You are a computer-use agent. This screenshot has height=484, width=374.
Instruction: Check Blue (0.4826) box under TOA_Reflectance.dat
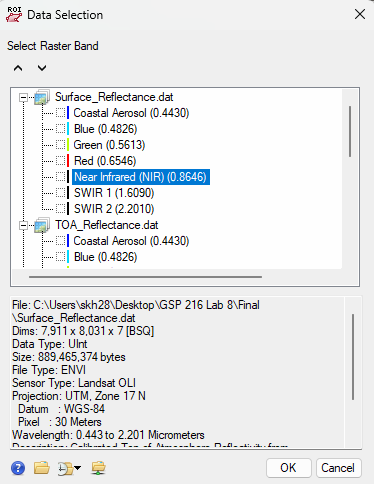coord(61,257)
